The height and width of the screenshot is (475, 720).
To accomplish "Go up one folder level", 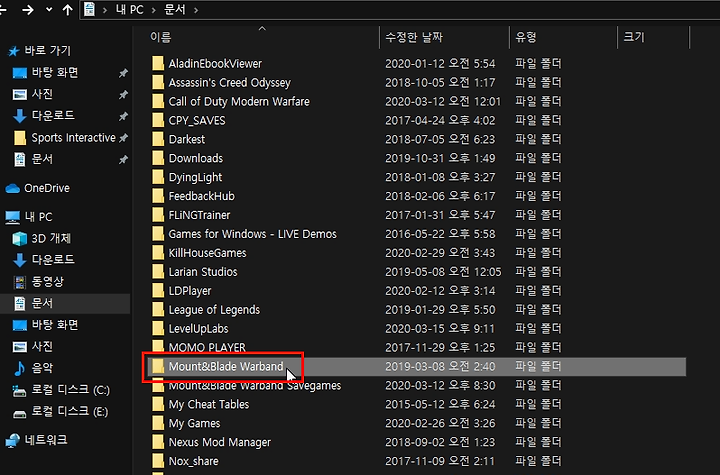I will (68, 10).
